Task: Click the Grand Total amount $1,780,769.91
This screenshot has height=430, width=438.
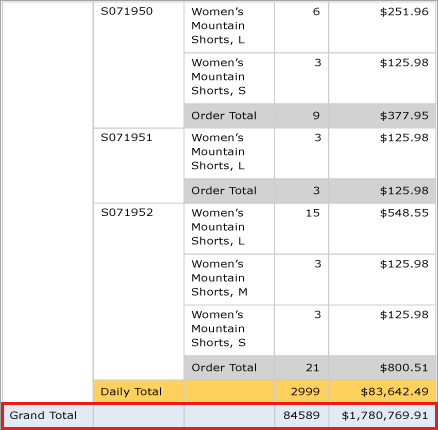Action: coord(382,415)
